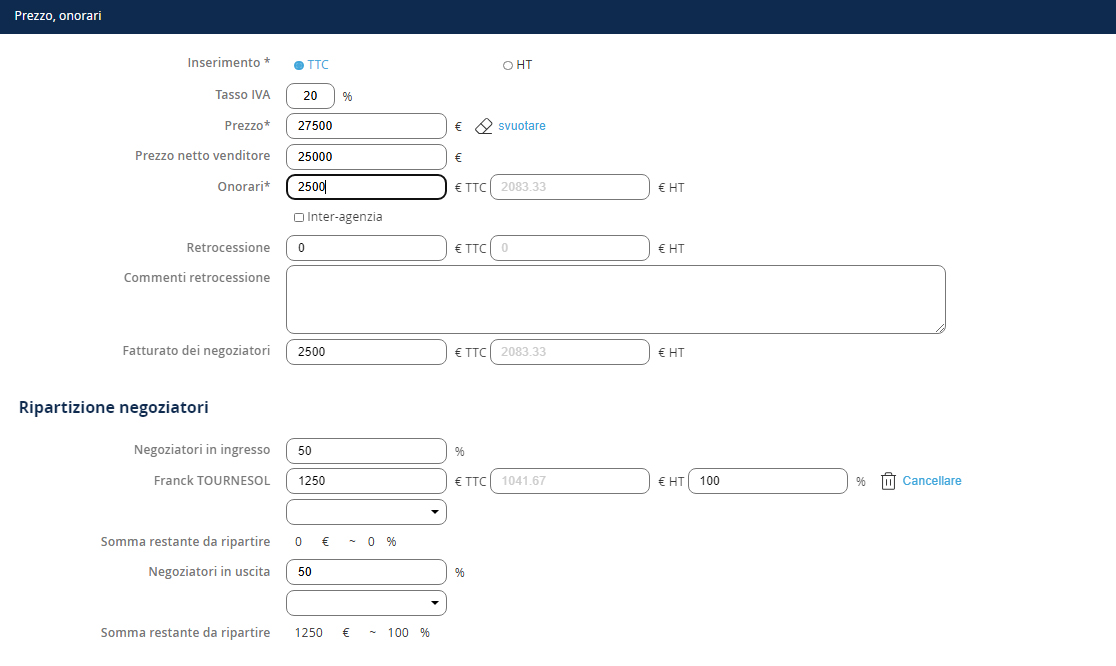Click the Retrocessione TTC input field
Viewport: 1116px width, 666px height.
point(366,248)
